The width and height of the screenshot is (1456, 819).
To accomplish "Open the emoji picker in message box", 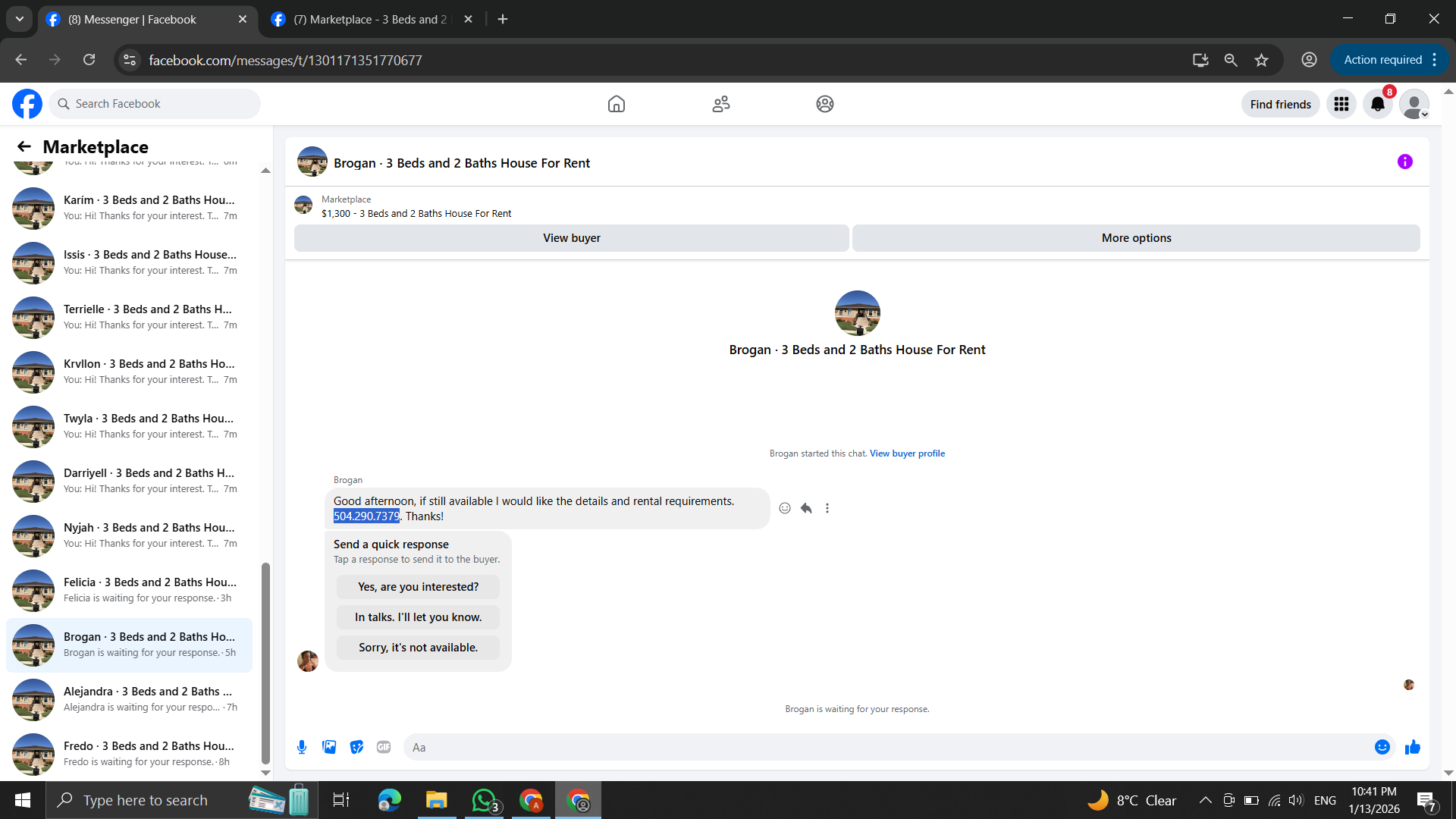I will (1382, 747).
